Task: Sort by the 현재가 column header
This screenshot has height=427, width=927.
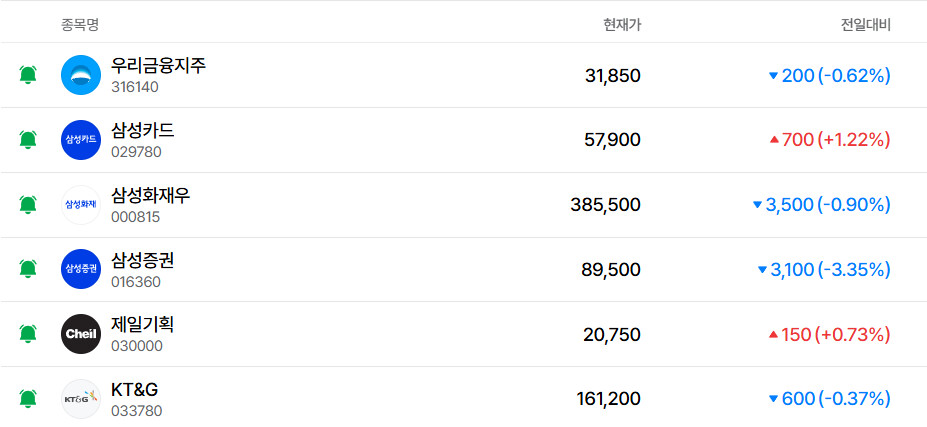Action: click(x=622, y=24)
